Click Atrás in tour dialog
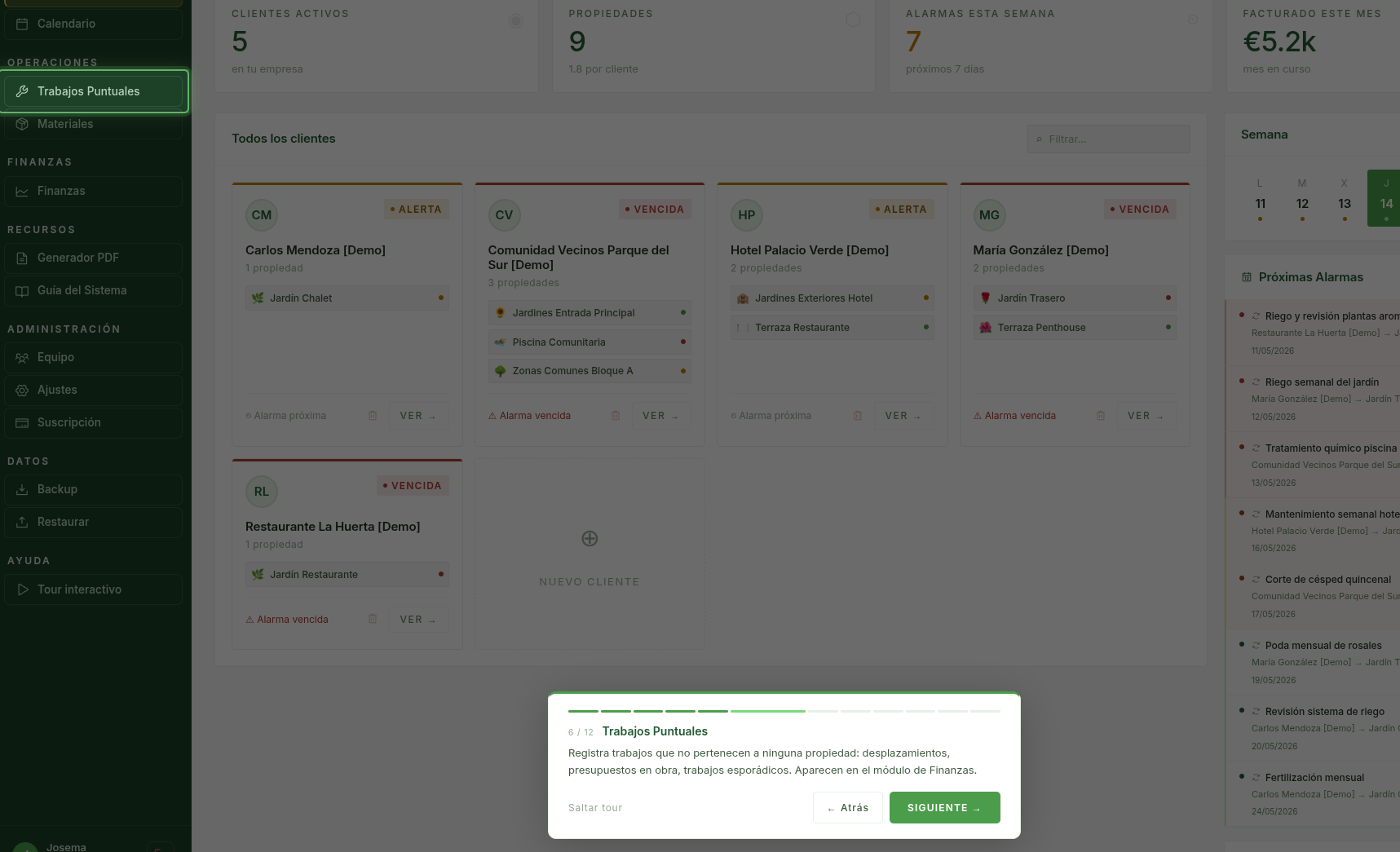 coord(847,807)
